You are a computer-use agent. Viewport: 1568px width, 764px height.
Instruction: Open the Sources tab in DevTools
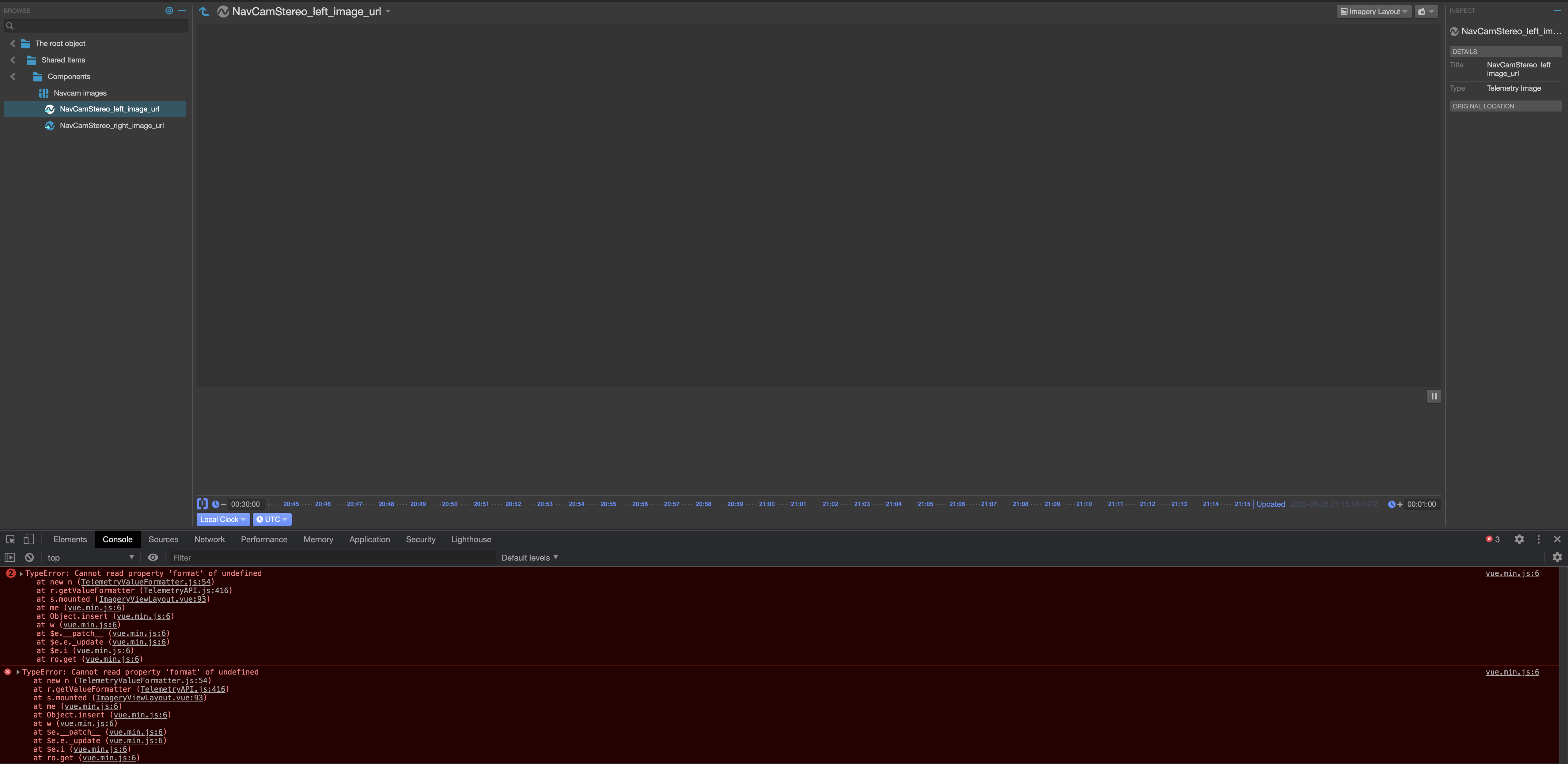point(163,539)
